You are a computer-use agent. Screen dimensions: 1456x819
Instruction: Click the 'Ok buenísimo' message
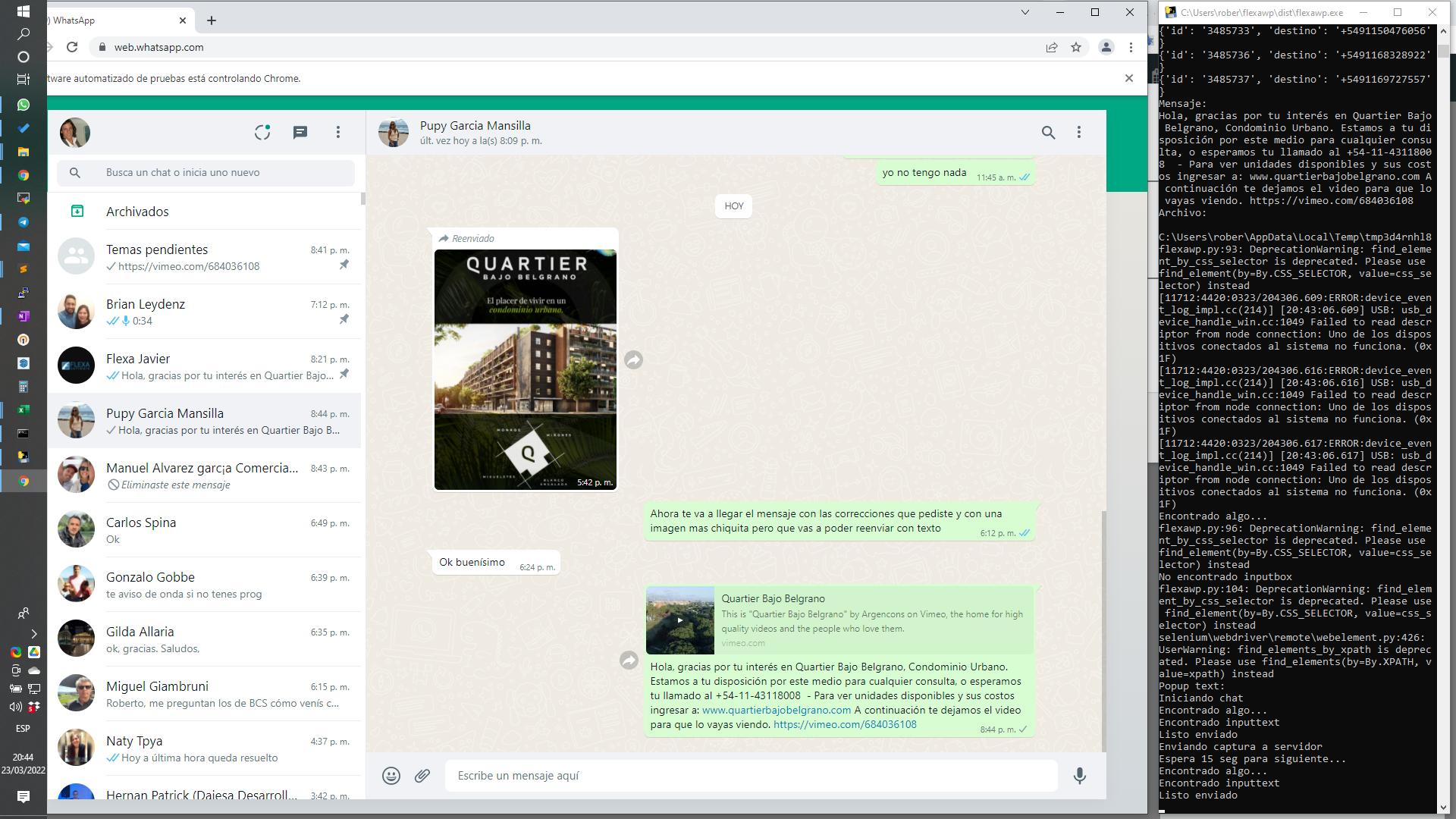tap(496, 563)
